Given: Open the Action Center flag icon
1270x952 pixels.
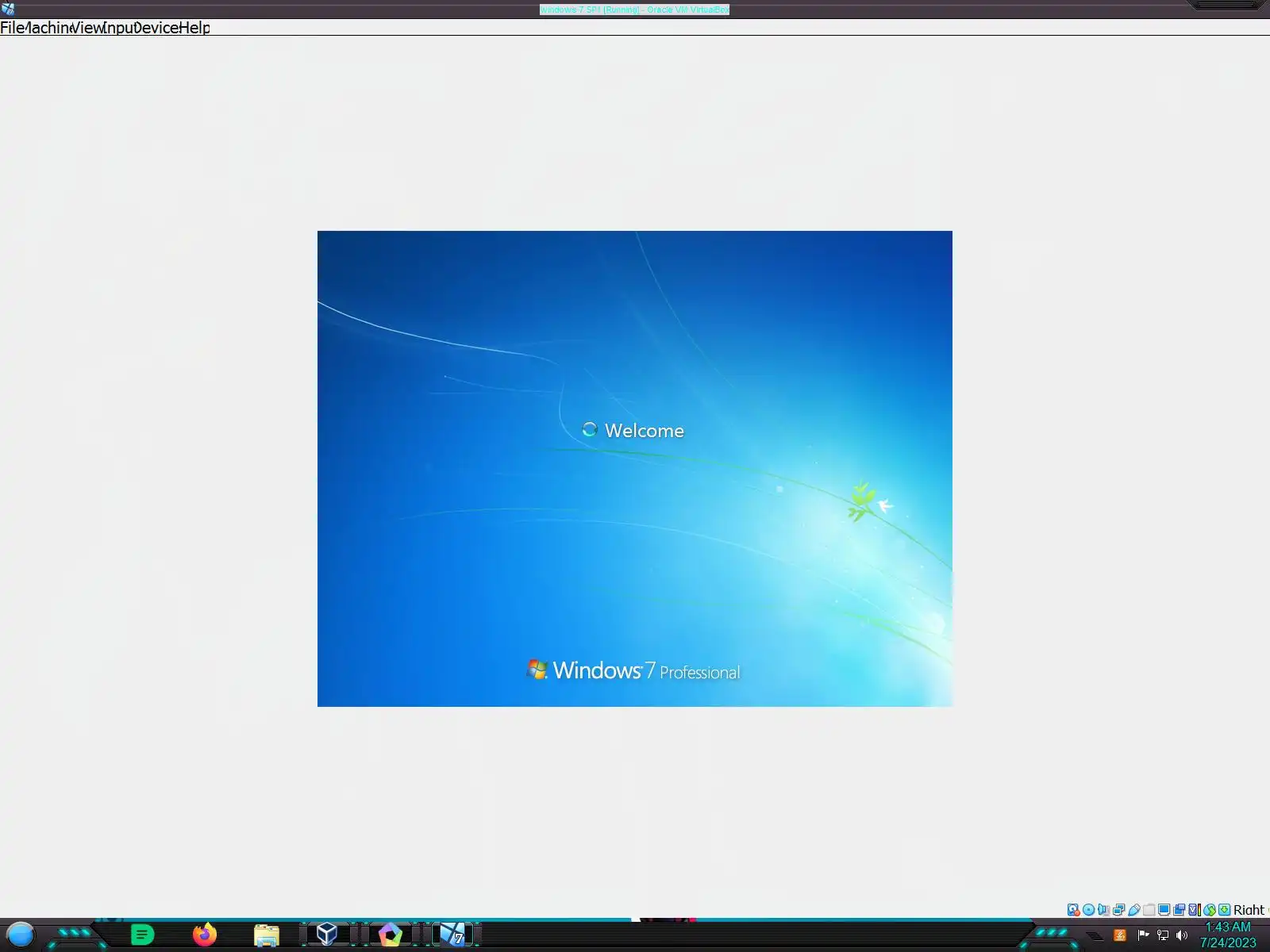Looking at the screenshot, I should (1143, 935).
